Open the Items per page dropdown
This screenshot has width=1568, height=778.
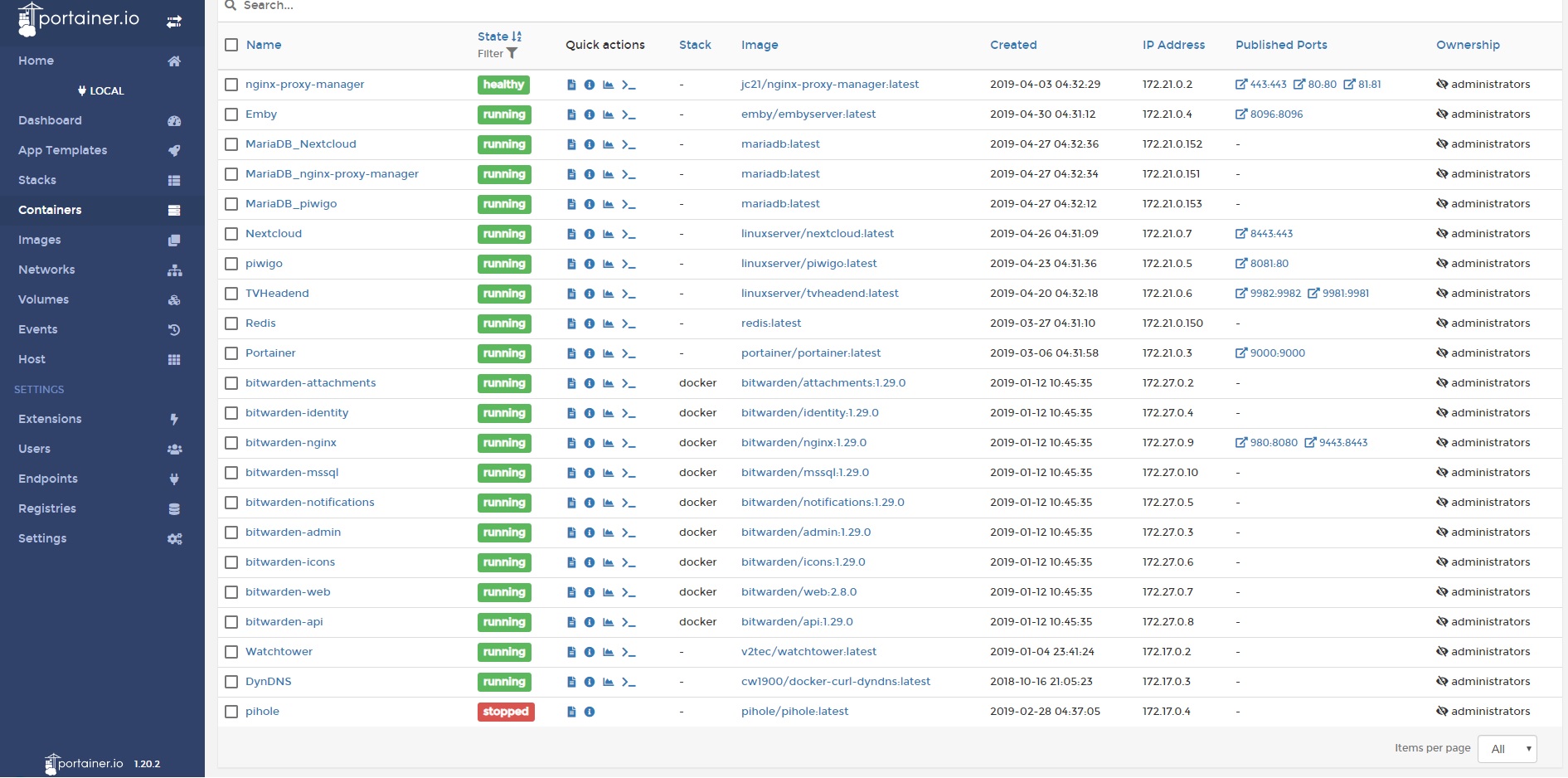[x=1507, y=749]
